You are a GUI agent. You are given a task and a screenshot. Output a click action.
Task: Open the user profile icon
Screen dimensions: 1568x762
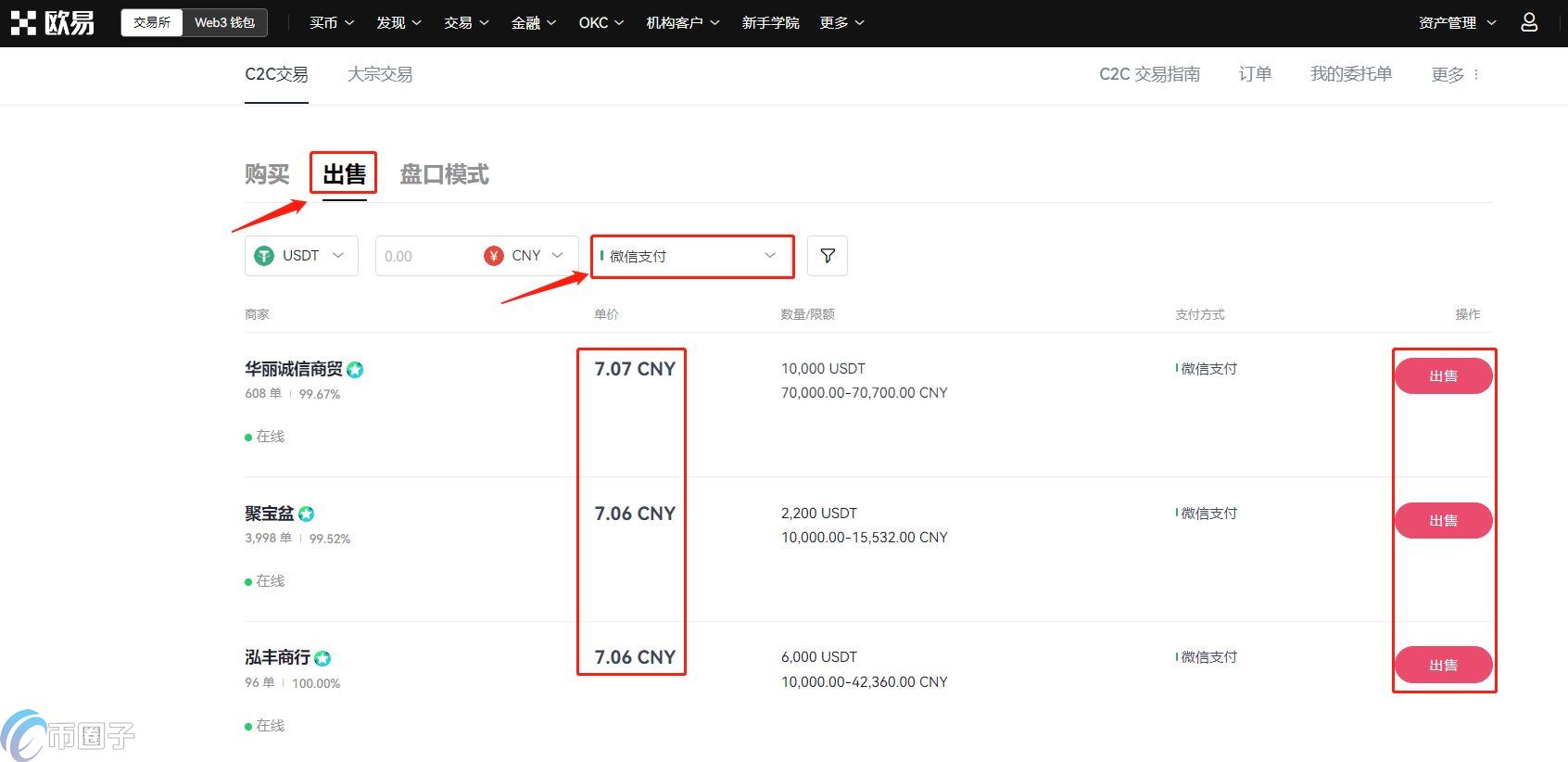(x=1529, y=22)
